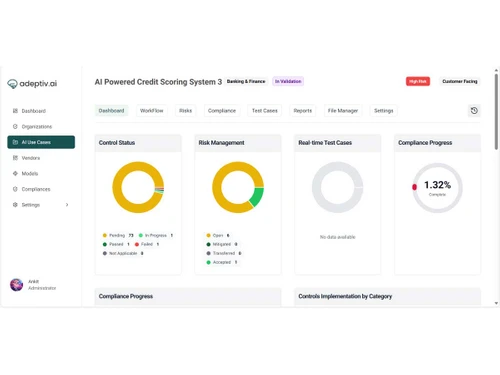Click the Risk Management donut chart

[x=238, y=187]
